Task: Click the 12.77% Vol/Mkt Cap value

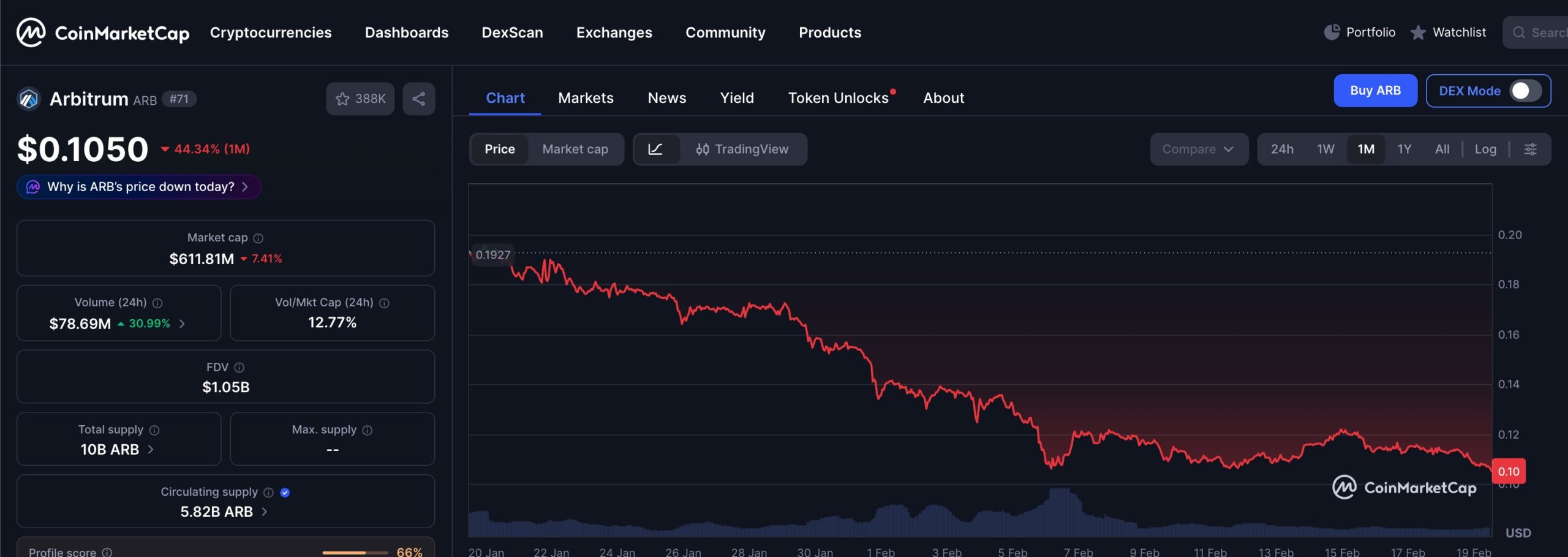Action: pyautogui.click(x=332, y=322)
